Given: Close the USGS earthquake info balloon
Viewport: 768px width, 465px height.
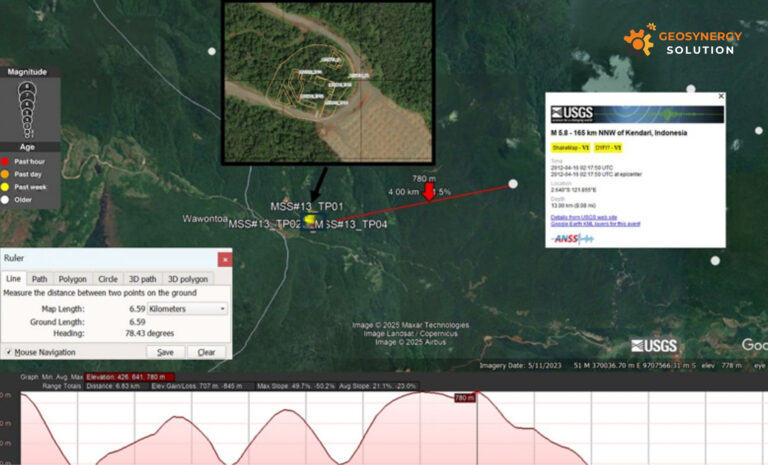Looking at the screenshot, I should pos(721,96).
